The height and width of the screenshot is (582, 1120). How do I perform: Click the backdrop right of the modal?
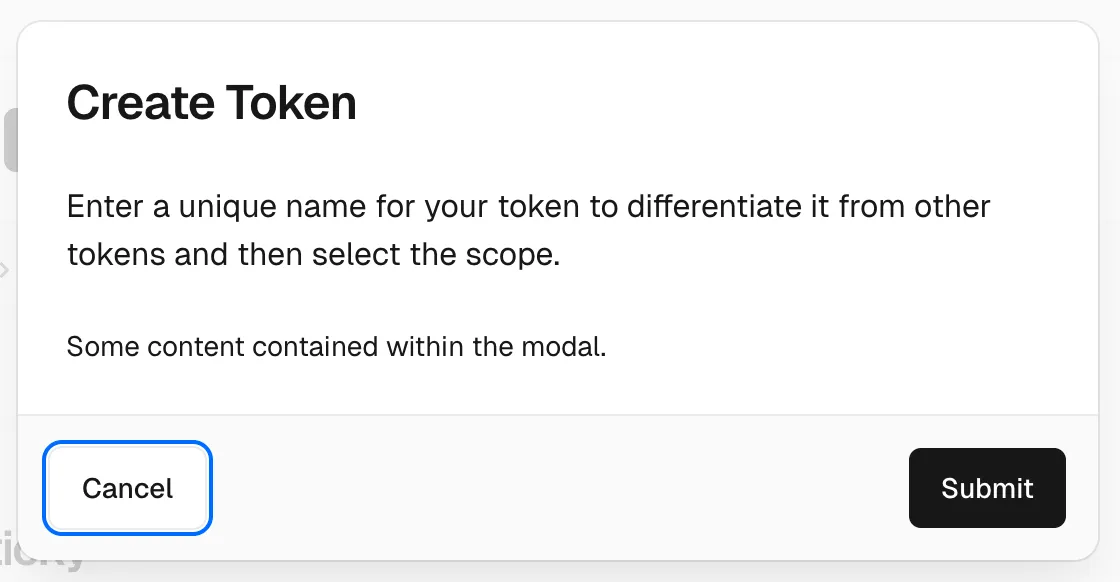point(1110,300)
